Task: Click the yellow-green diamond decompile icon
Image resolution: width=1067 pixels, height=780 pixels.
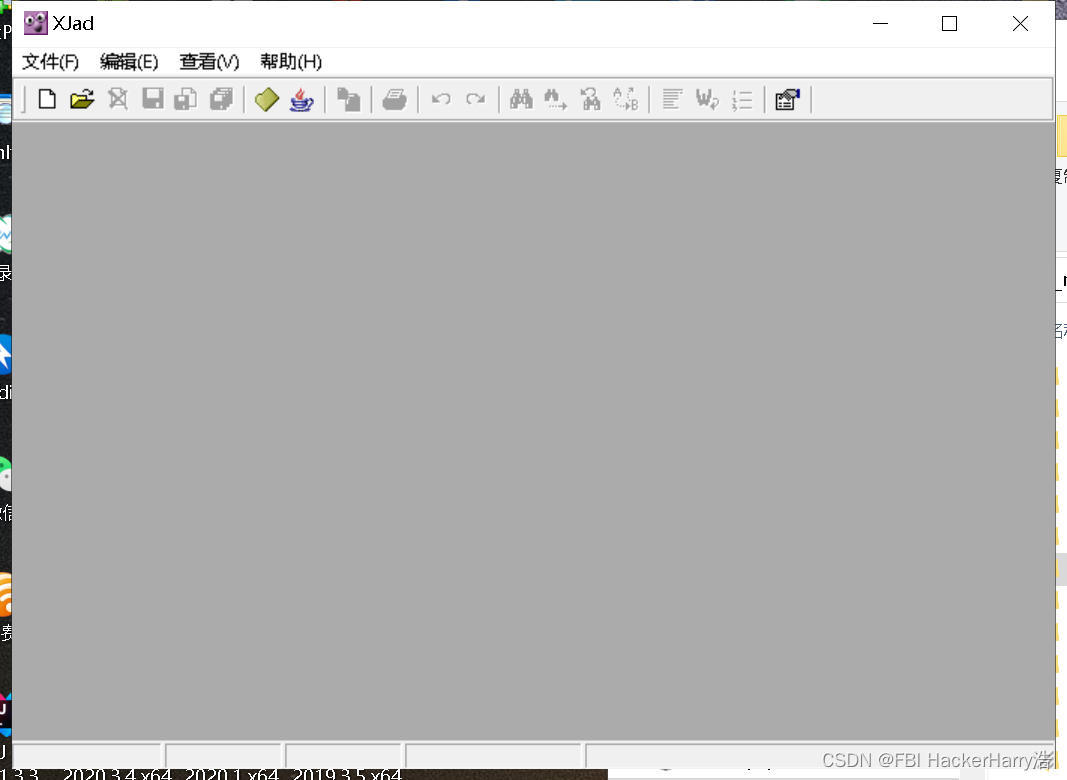Action: coord(267,99)
